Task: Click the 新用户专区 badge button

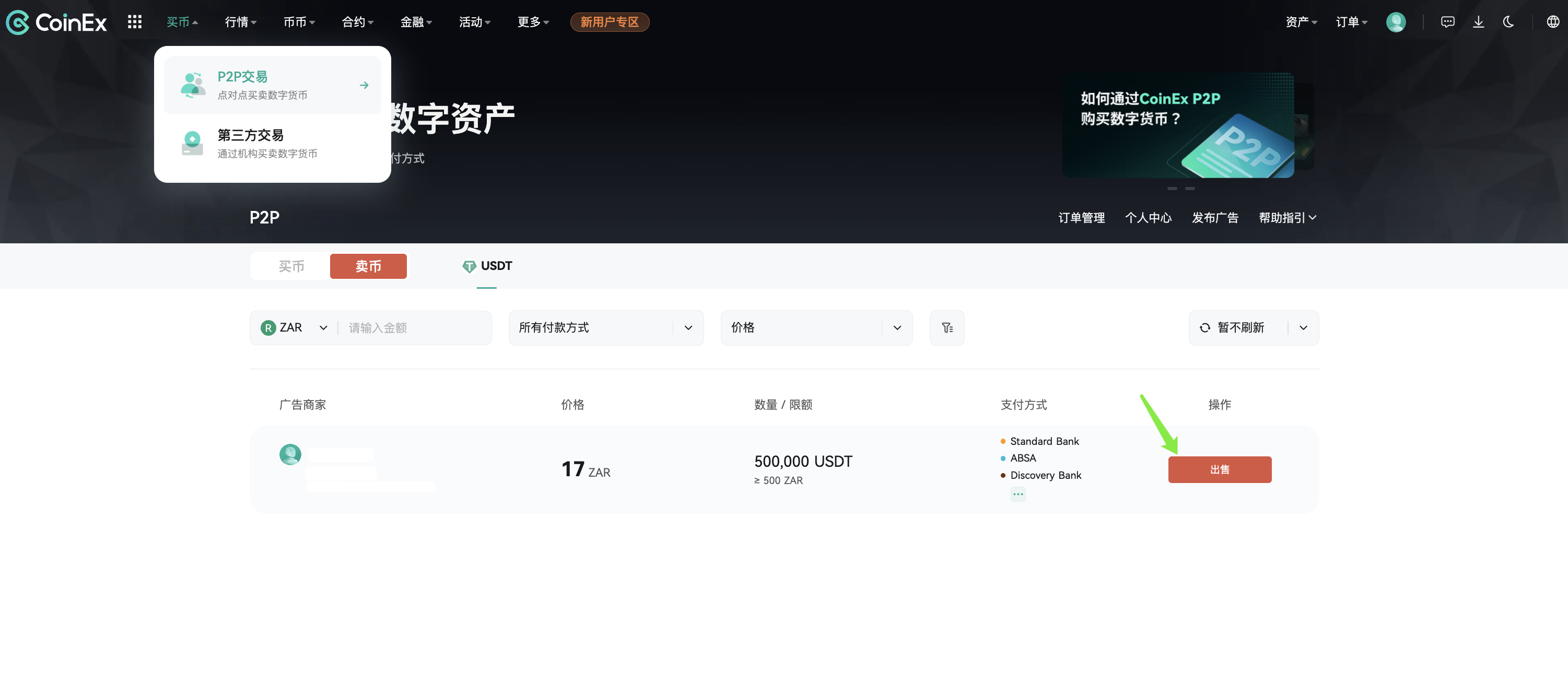Action: point(610,22)
